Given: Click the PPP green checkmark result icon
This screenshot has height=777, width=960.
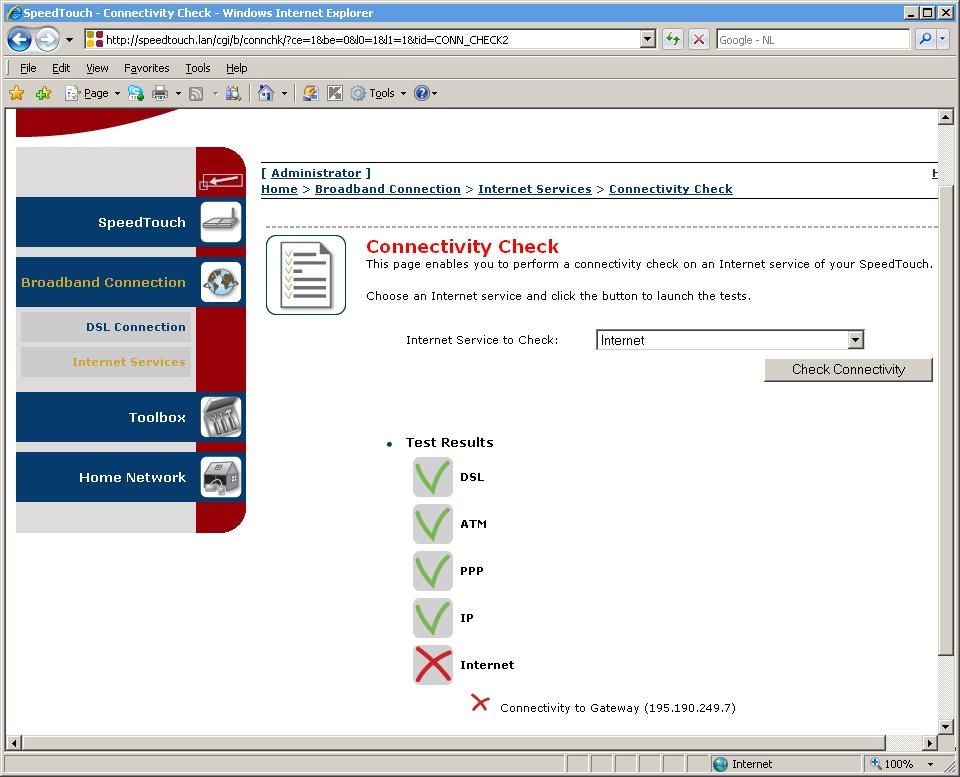Looking at the screenshot, I should pyautogui.click(x=432, y=571).
